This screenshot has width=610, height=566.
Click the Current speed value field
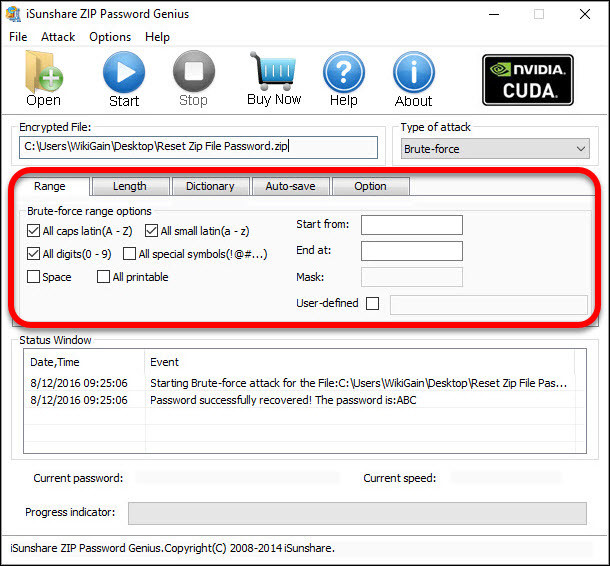(x=505, y=478)
